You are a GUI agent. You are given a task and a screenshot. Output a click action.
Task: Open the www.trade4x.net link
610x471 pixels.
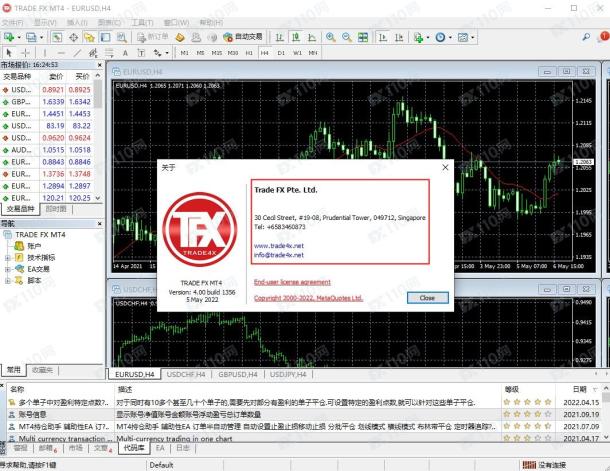pos(279,246)
